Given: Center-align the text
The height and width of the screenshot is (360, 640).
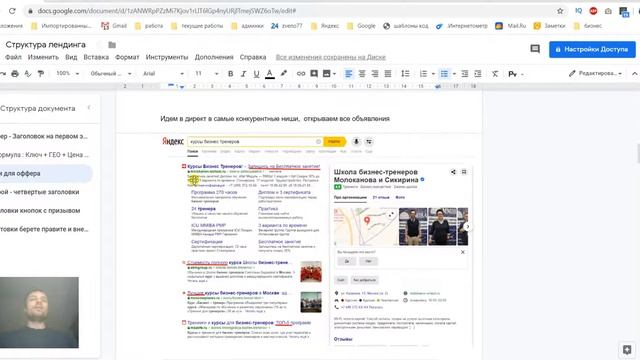Looking at the screenshot, I should [x=362, y=74].
